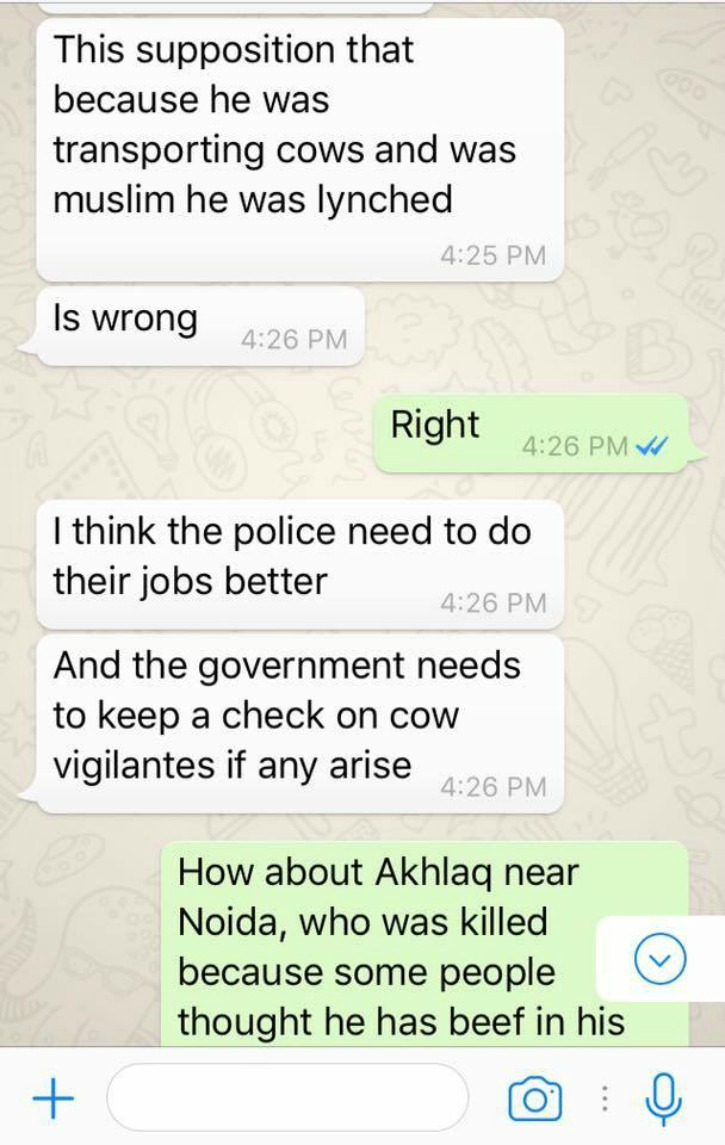Tap the timestamp next to 'Is wrong'
This screenshot has width=725, height=1145.
(294, 340)
